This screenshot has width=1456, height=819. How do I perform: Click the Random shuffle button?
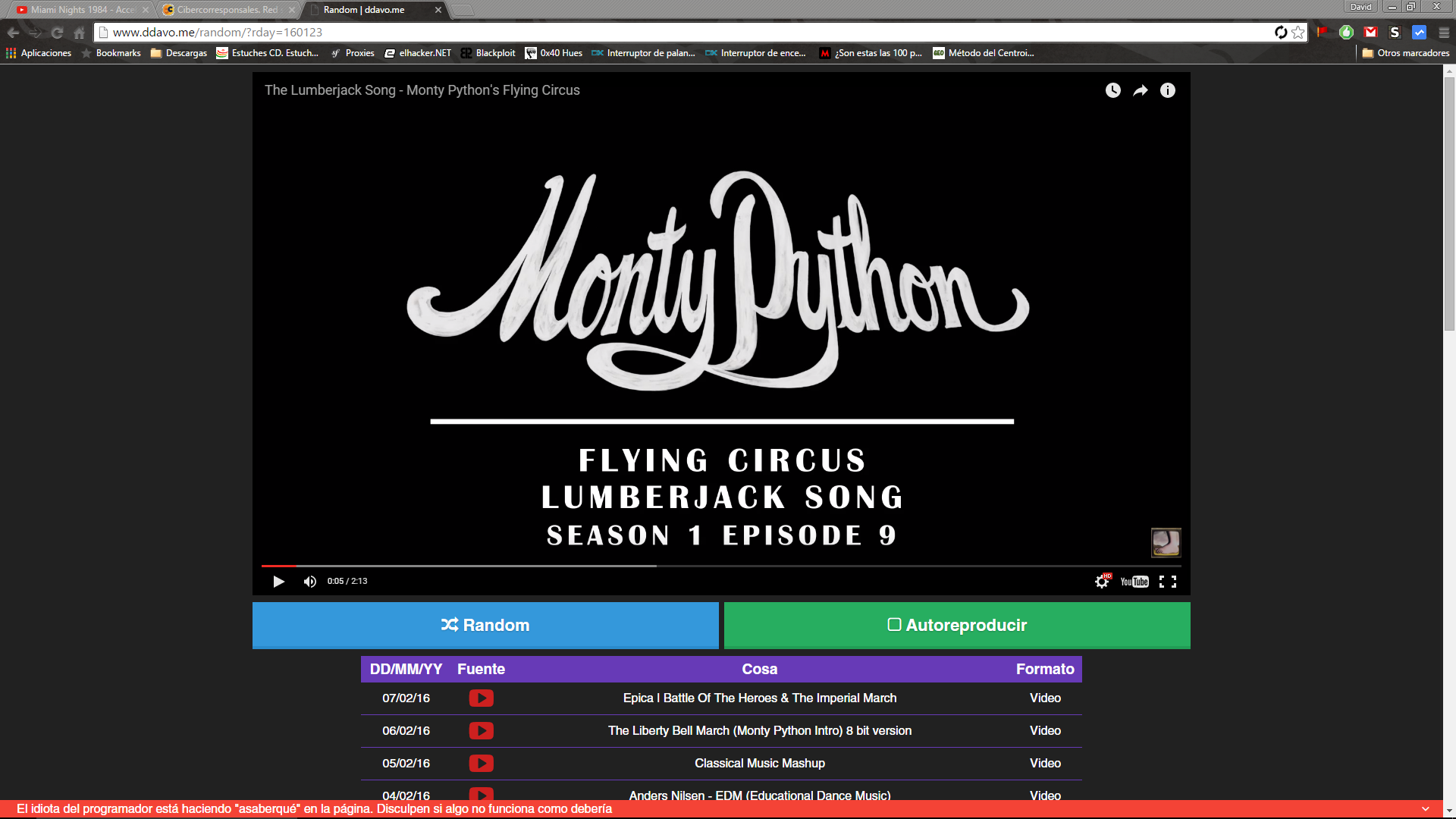tap(485, 625)
